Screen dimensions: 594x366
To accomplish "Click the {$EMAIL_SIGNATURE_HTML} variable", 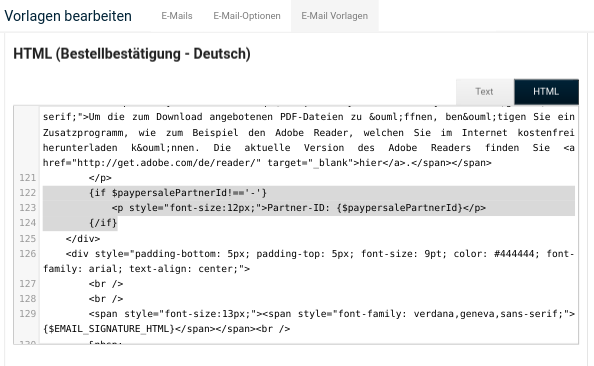I will tap(108, 329).
